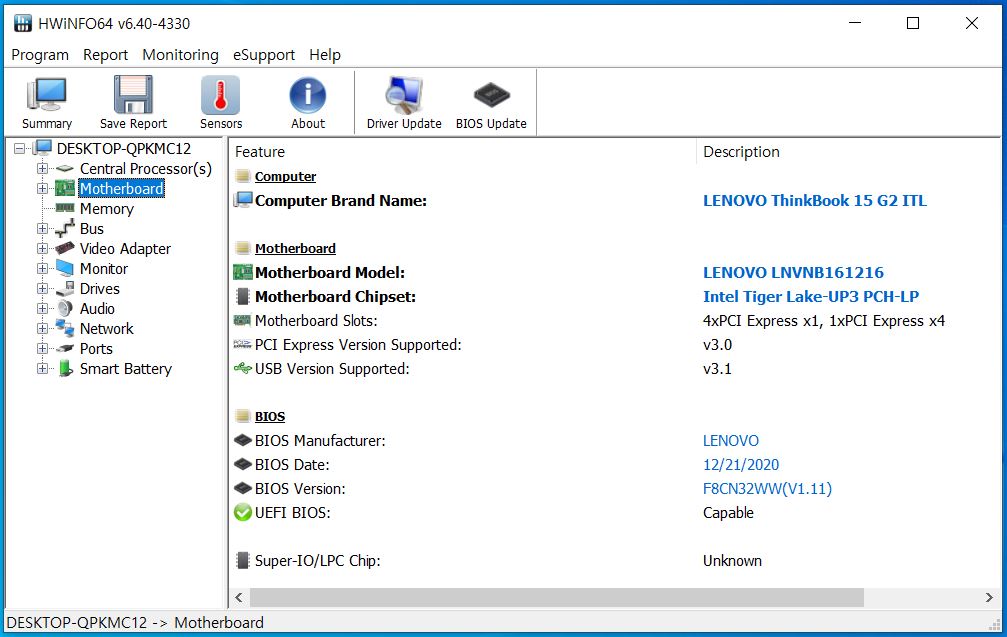Expand the Motherboard tree node
1007x637 pixels.
tap(42, 189)
